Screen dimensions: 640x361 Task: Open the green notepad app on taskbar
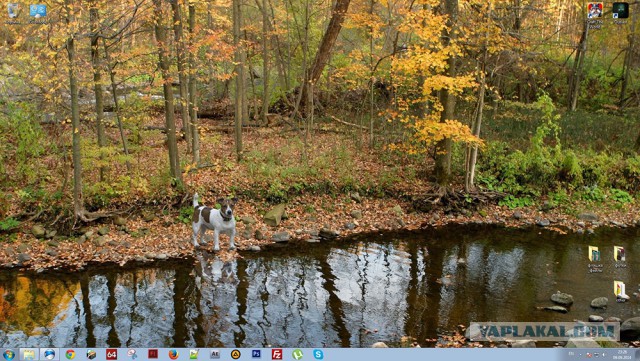[x=194, y=354]
